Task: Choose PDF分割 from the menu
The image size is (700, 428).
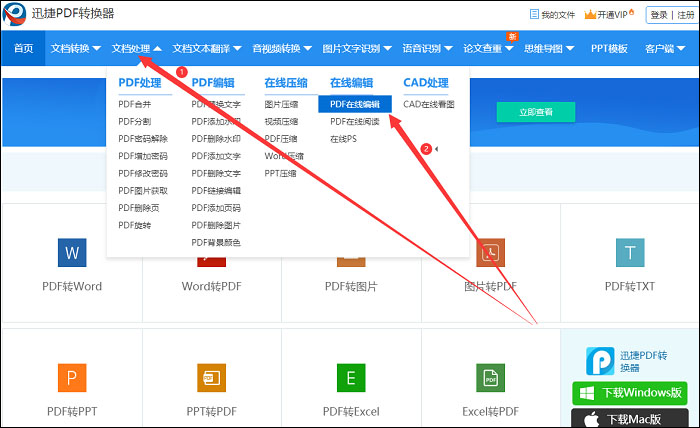Action: (x=134, y=121)
